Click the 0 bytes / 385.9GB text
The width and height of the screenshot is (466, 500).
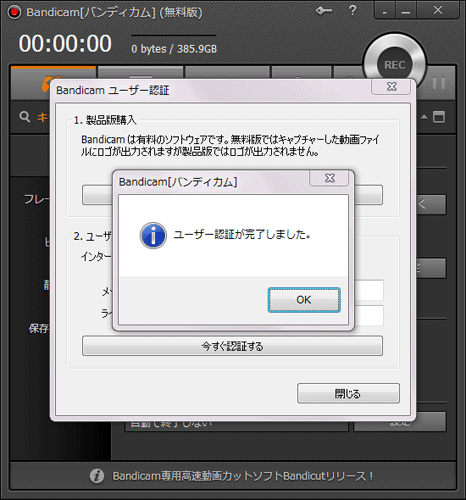(x=174, y=49)
